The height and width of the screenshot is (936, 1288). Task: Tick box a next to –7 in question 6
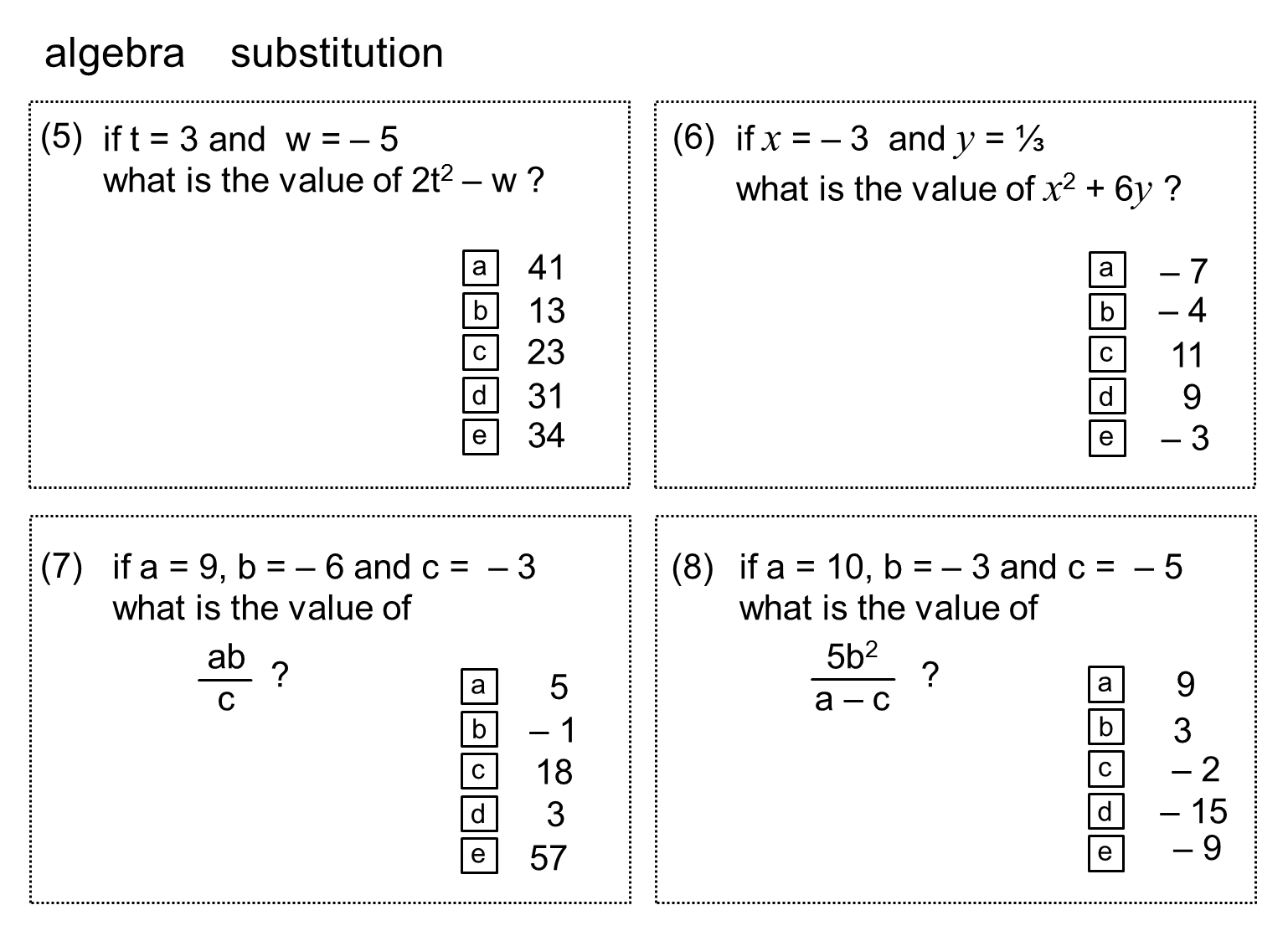(x=1107, y=270)
